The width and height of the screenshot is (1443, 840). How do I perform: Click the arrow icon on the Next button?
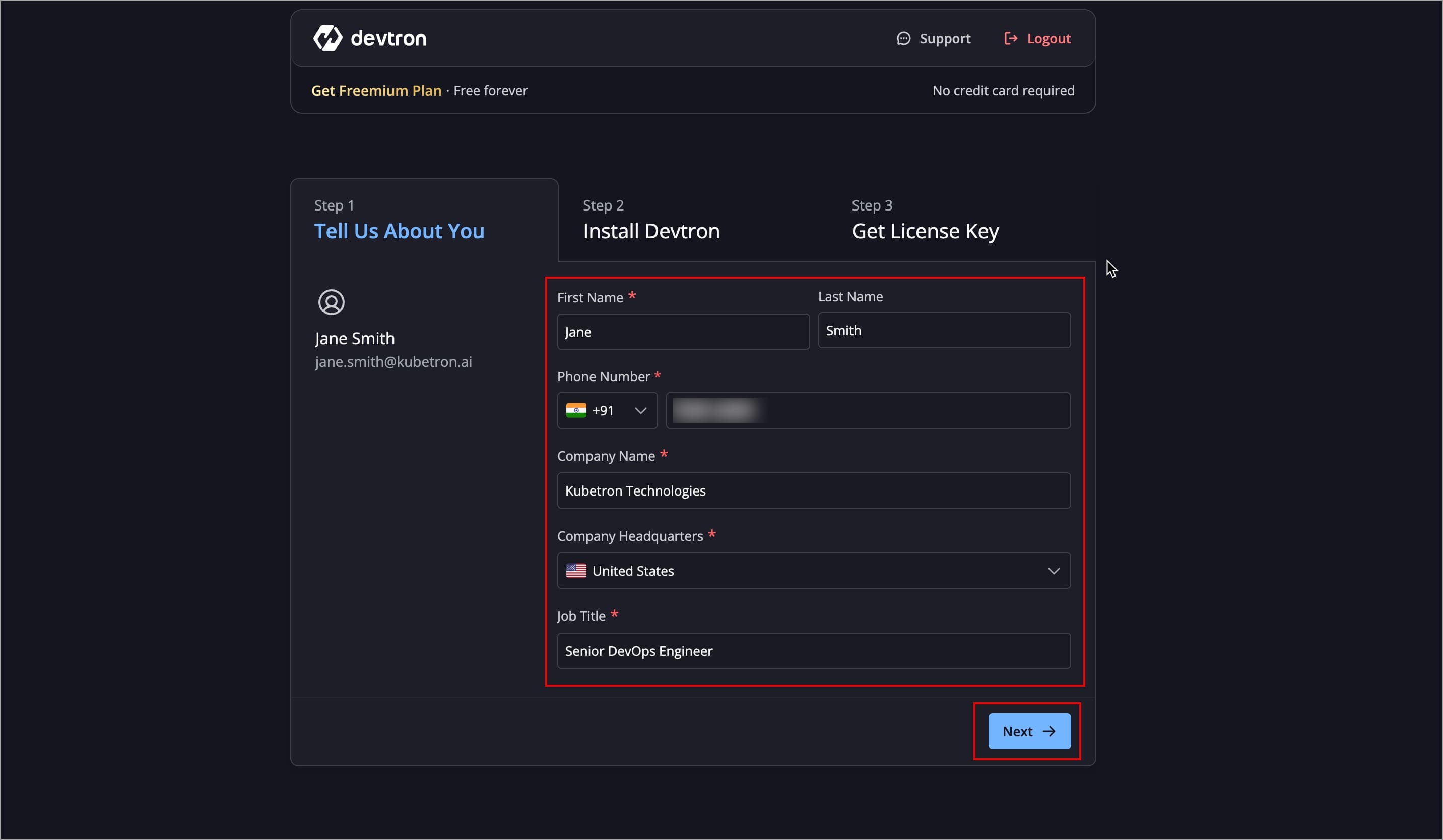[1048, 731]
